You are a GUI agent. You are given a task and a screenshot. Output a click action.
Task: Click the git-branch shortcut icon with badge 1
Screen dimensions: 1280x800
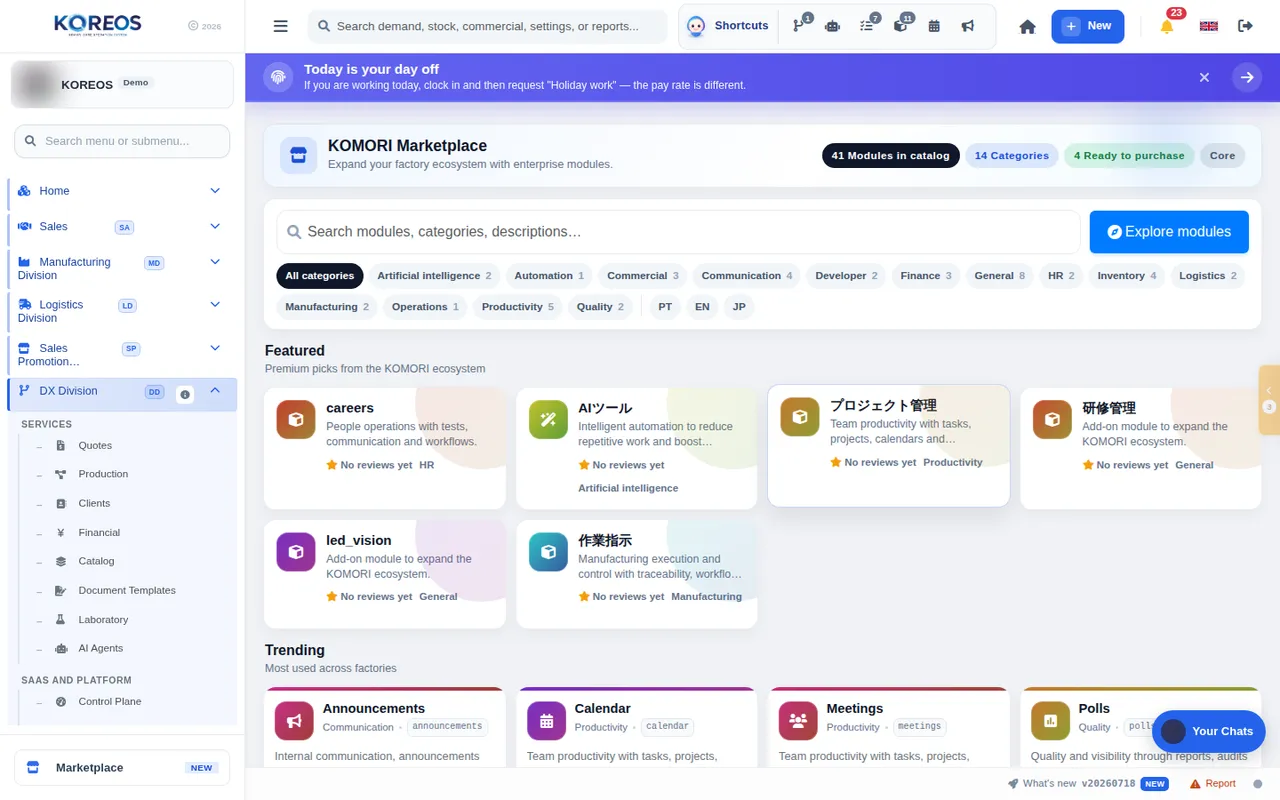coord(799,26)
